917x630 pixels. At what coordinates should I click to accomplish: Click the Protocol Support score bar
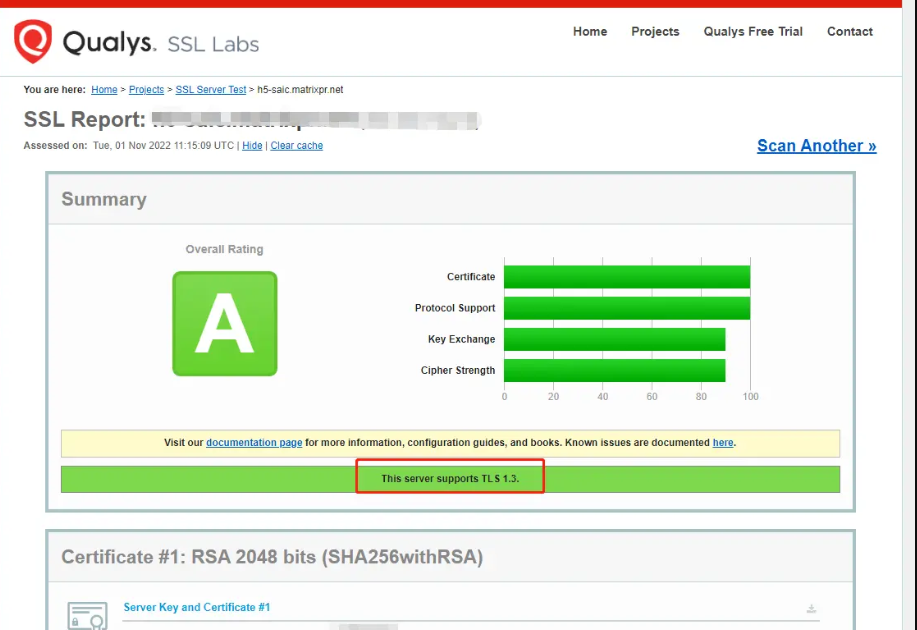(x=627, y=308)
